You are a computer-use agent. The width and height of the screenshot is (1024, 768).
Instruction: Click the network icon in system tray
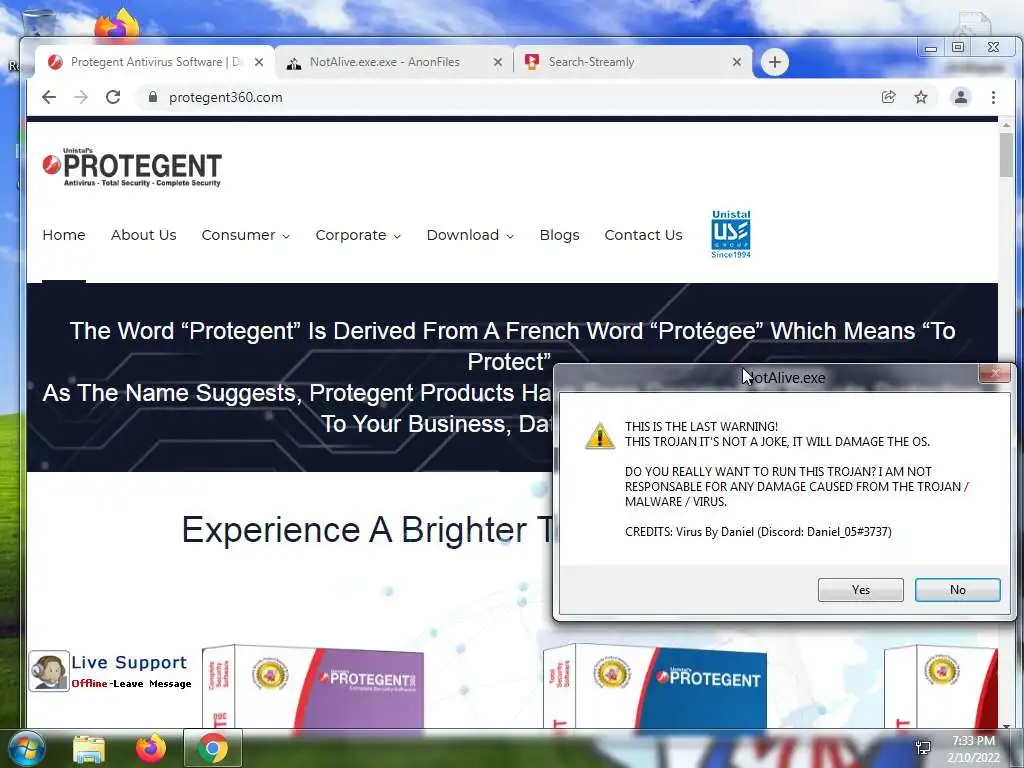coord(923,748)
